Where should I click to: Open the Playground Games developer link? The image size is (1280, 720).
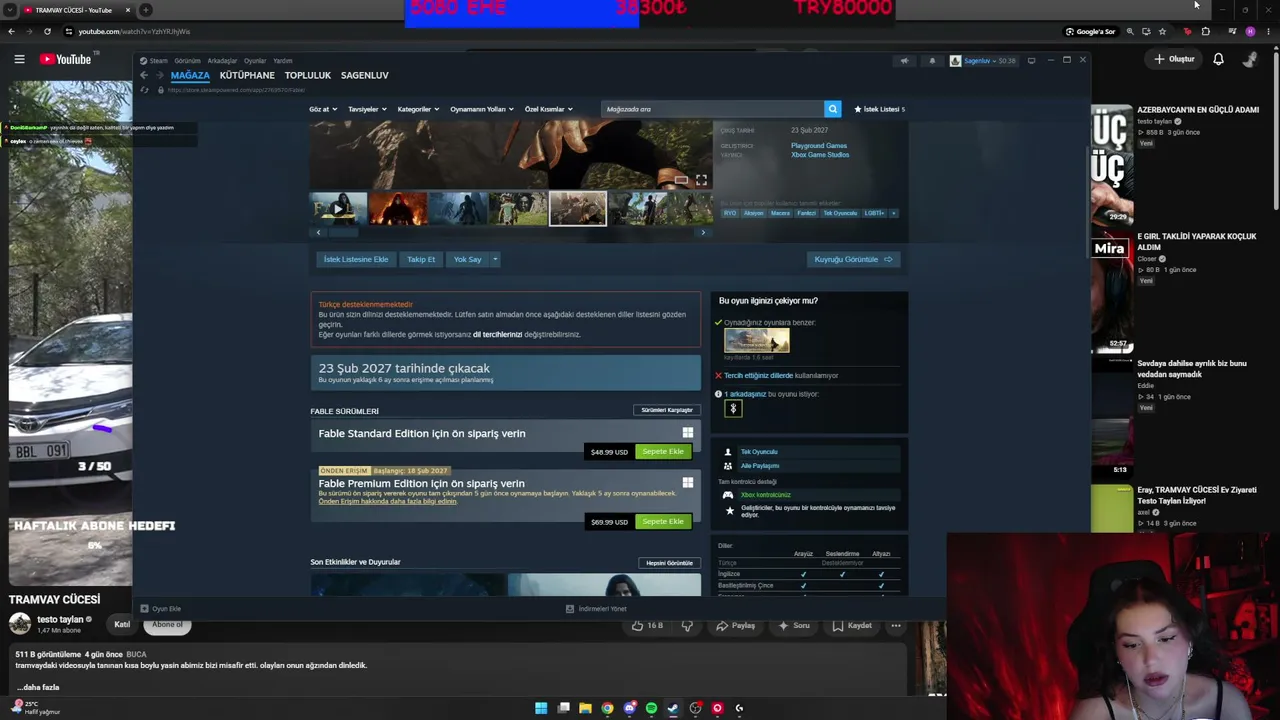(x=819, y=146)
